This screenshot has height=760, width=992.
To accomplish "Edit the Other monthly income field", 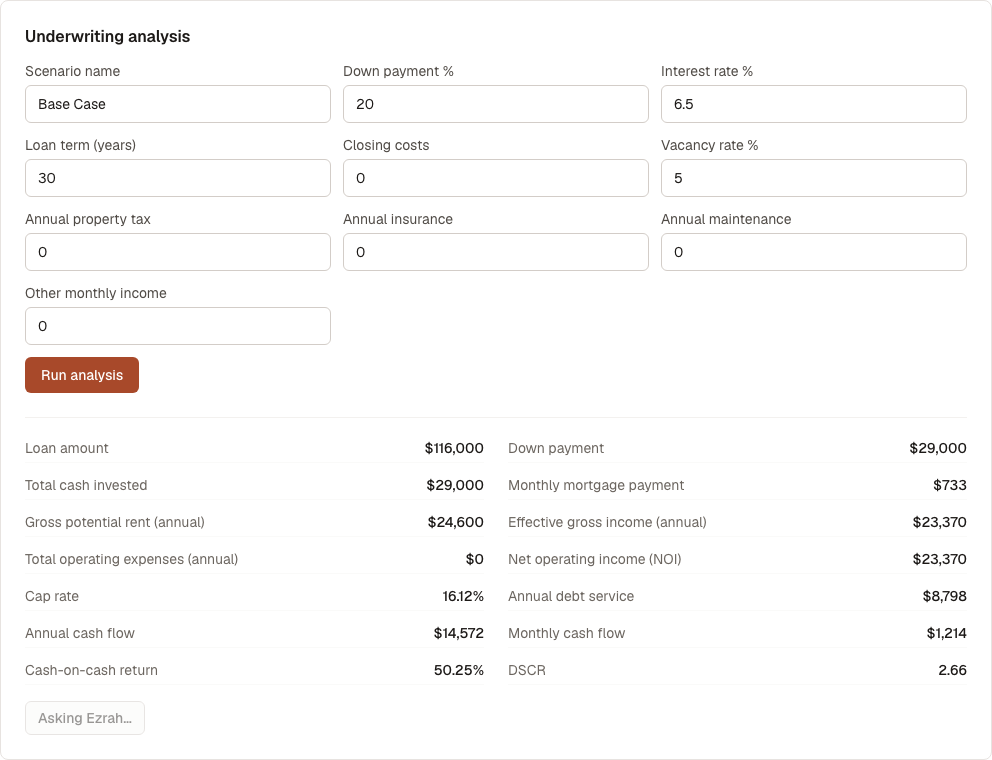I will point(178,327).
